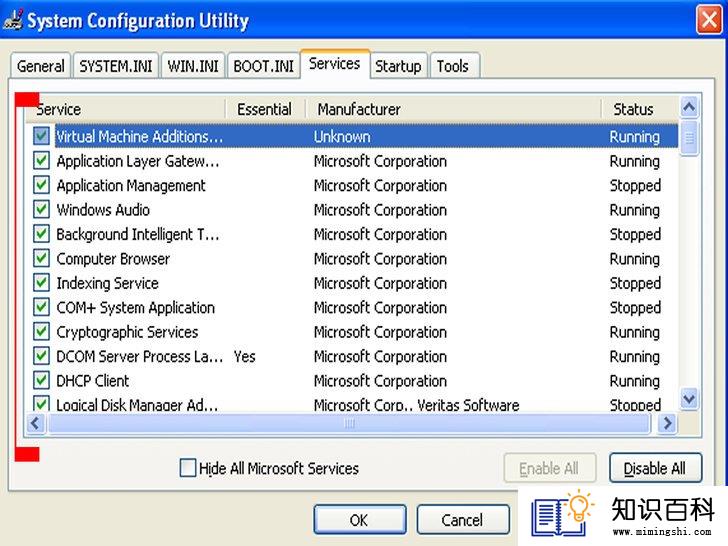Click Running status of DHCP Client
This screenshot has height=546, width=728.
click(x=635, y=381)
